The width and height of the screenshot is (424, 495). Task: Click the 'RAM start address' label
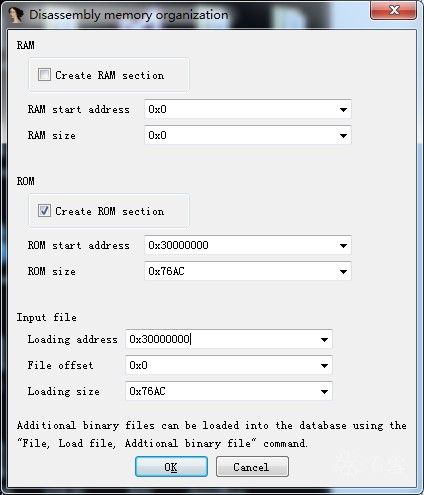click(x=79, y=109)
